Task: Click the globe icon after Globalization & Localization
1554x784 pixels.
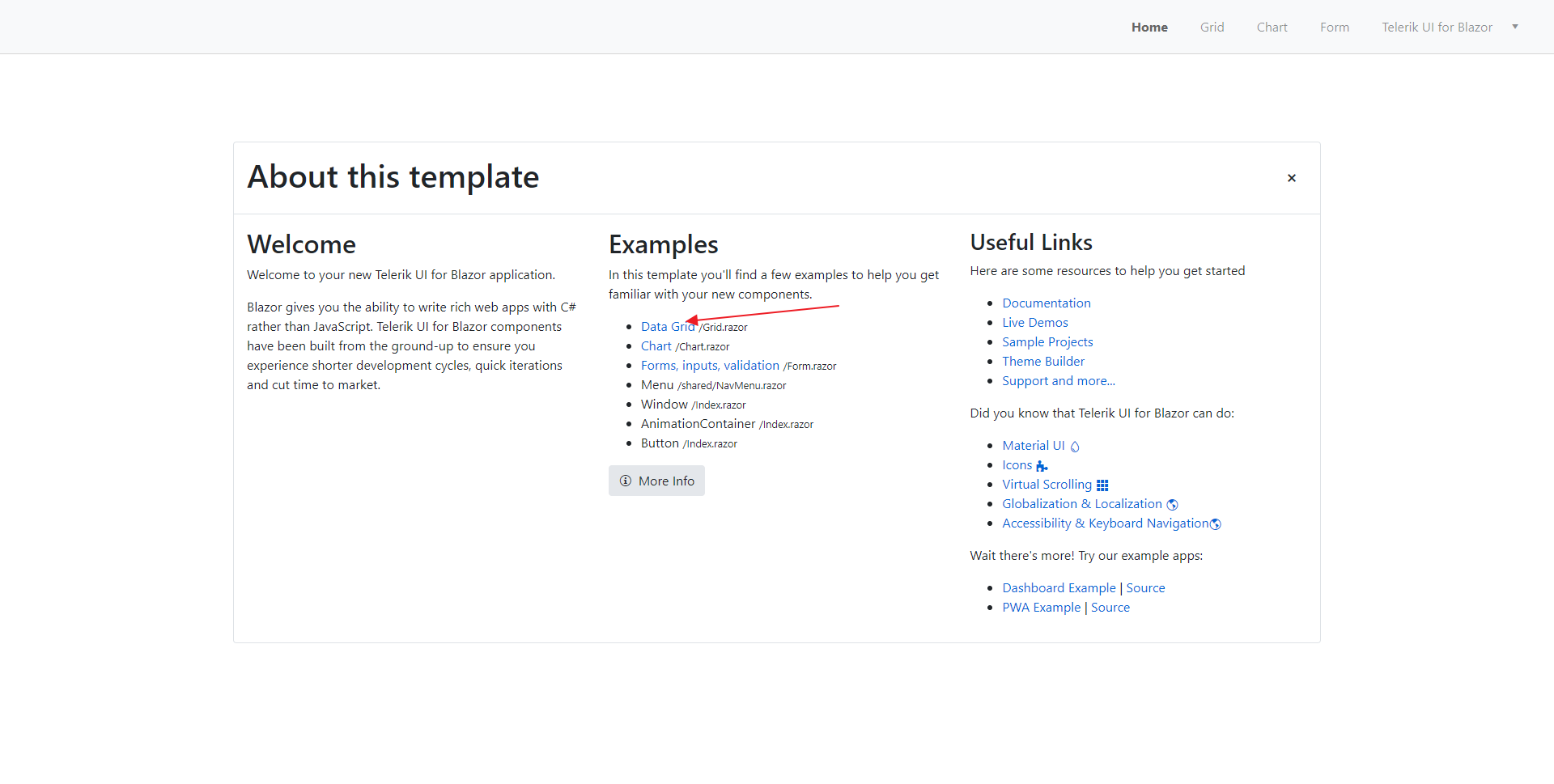Action: [x=1172, y=505]
